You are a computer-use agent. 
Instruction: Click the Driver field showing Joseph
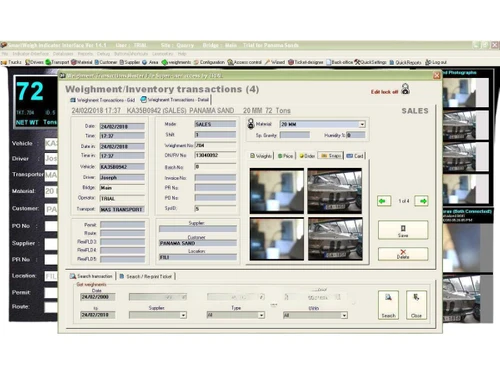(x=122, y=177)
